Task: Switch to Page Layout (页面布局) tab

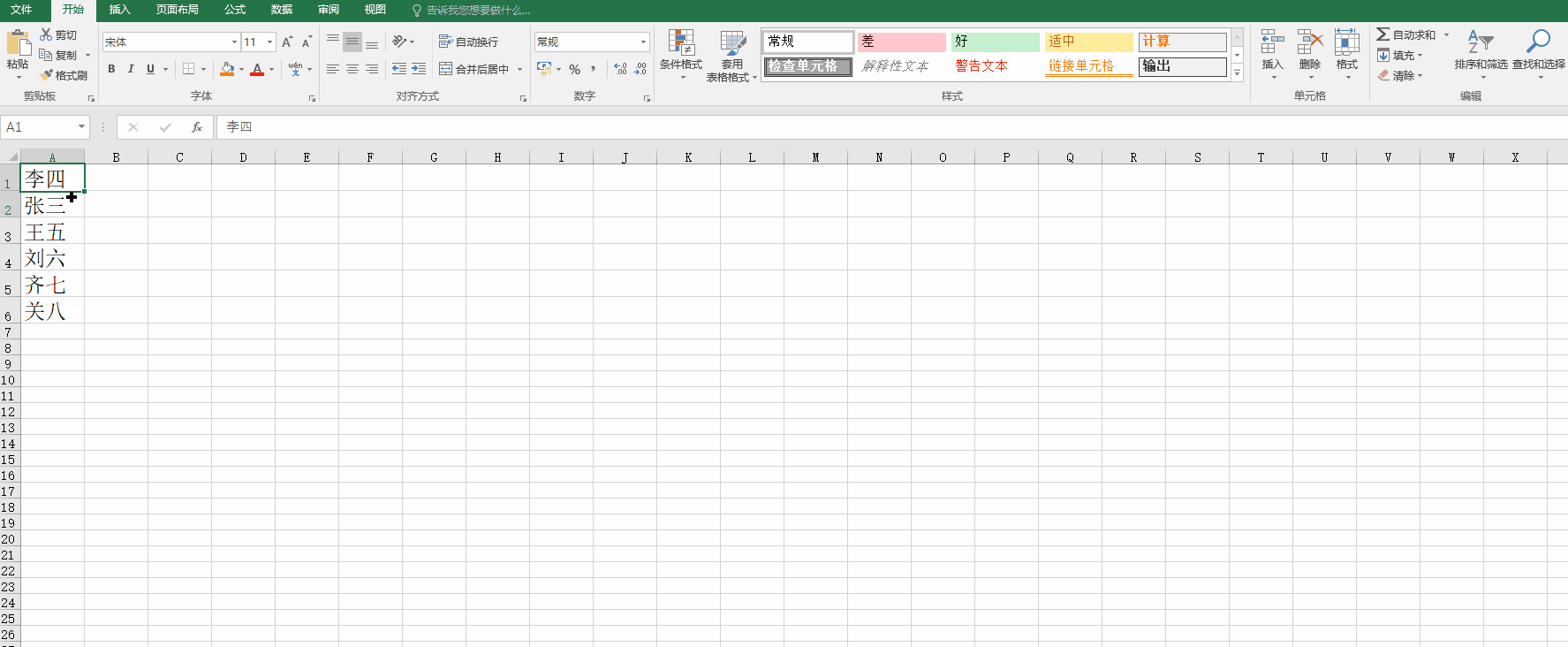Action: coord(177,10)
